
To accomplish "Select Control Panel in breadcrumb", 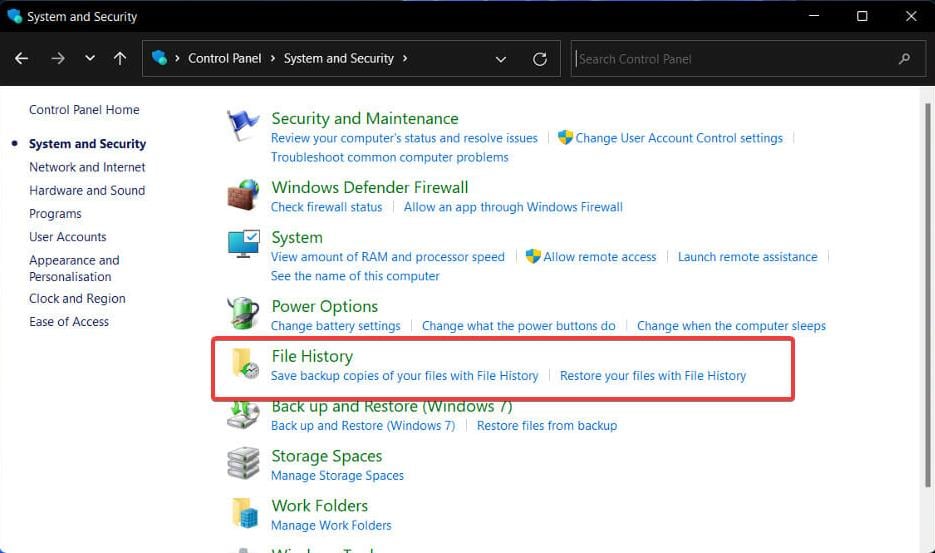I will (x=225, y=58).
